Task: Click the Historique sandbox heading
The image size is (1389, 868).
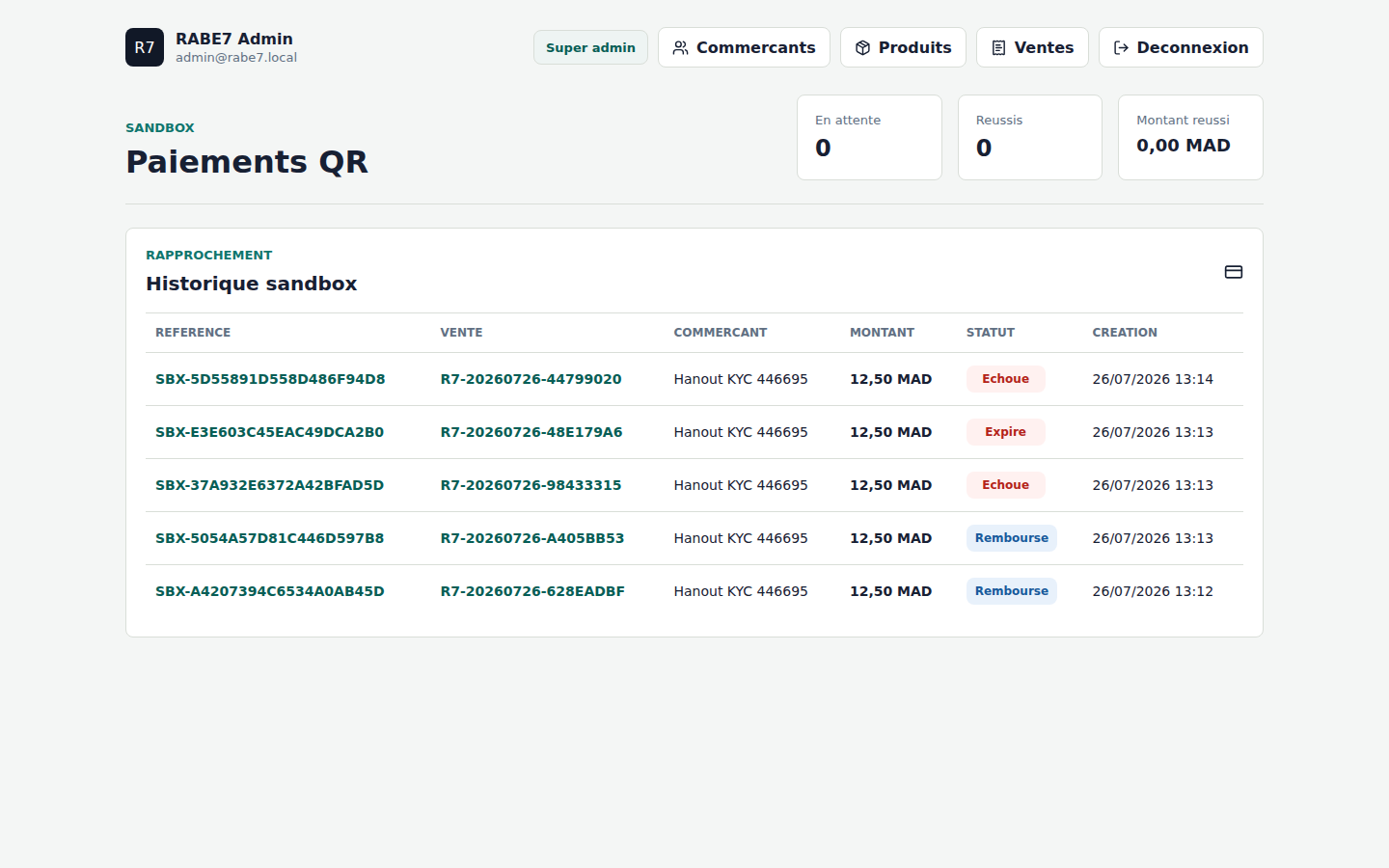Action: [252, 284]
